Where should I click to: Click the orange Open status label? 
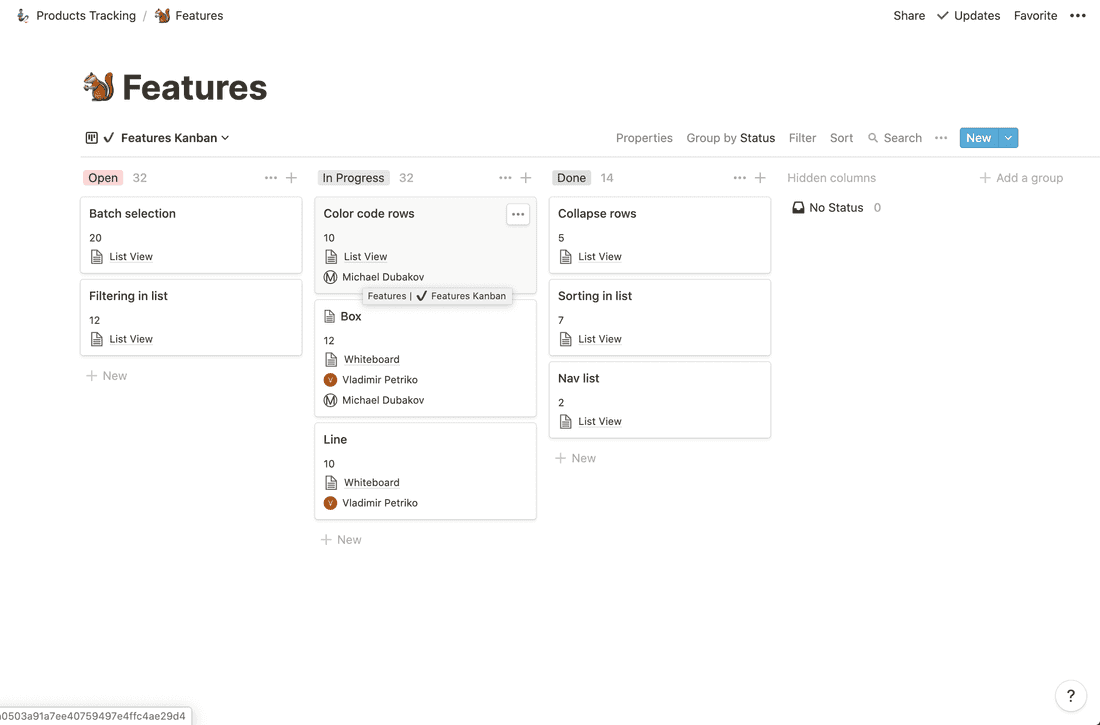coord(102,177)
